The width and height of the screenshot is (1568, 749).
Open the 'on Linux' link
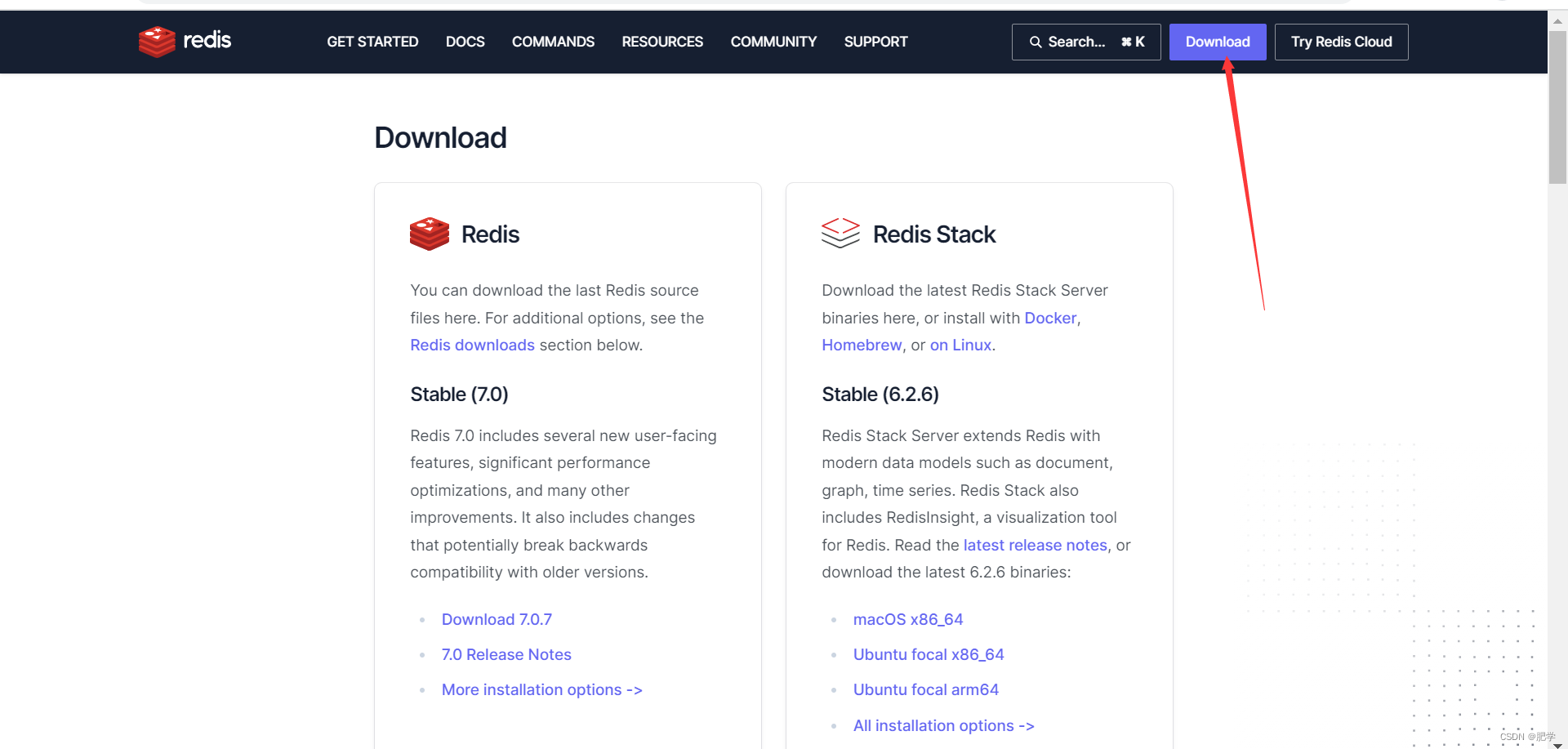pyautogui.click(x=960, y=345)
